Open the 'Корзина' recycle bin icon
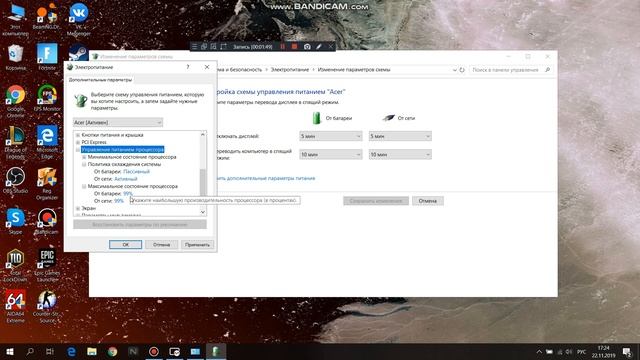 pyautogui.click(x=16, y=58)
